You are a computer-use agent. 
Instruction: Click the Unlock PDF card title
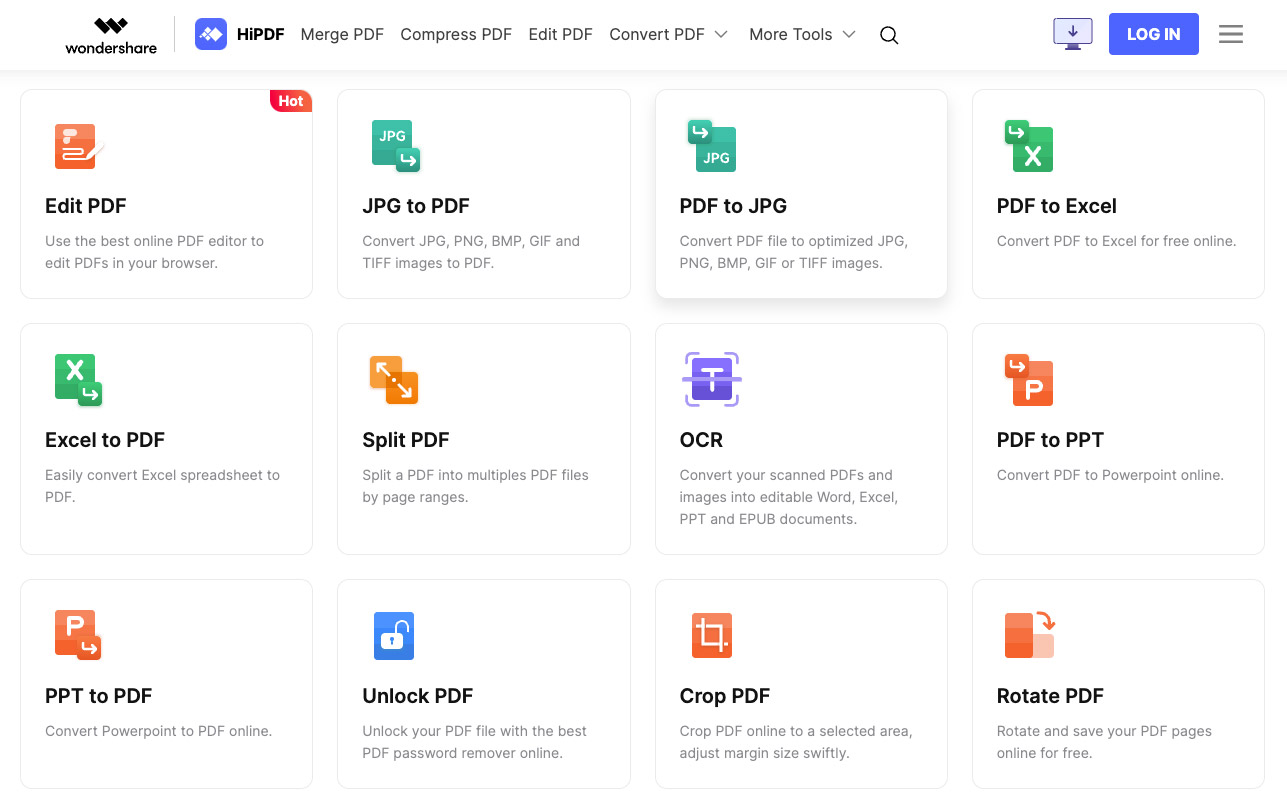418,696
